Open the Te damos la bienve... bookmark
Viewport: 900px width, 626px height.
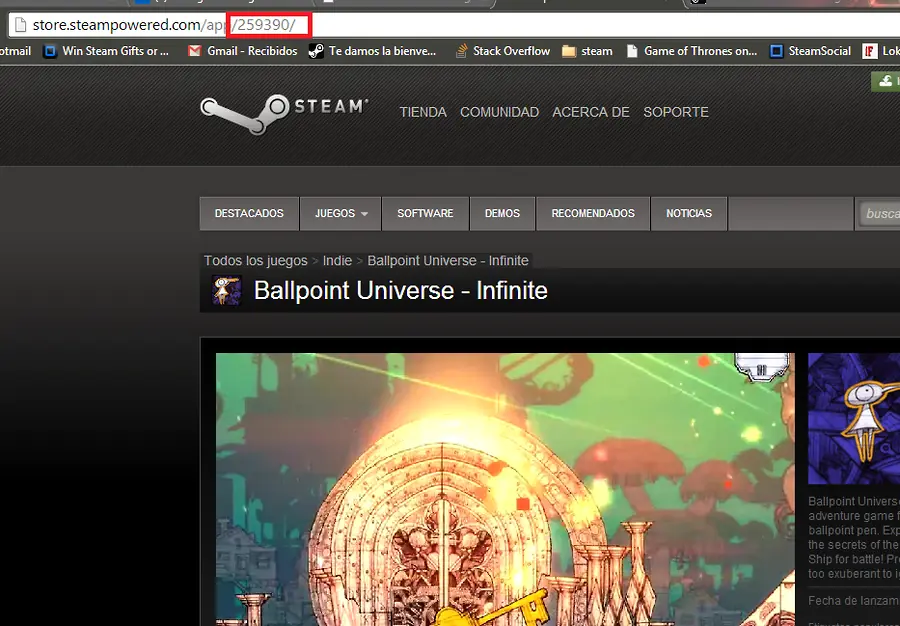click(x=373, y=51)
